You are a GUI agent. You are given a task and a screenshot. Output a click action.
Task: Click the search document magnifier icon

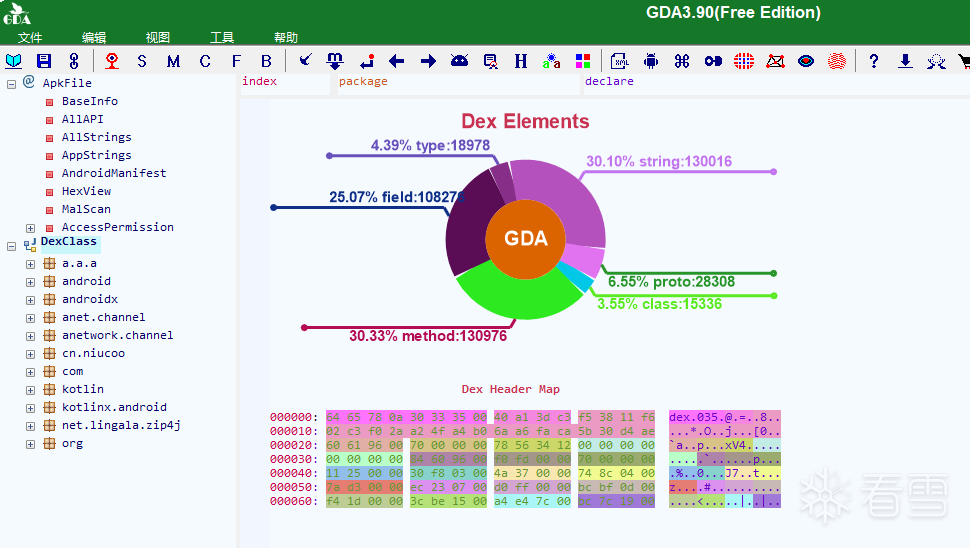pos(490,61)
